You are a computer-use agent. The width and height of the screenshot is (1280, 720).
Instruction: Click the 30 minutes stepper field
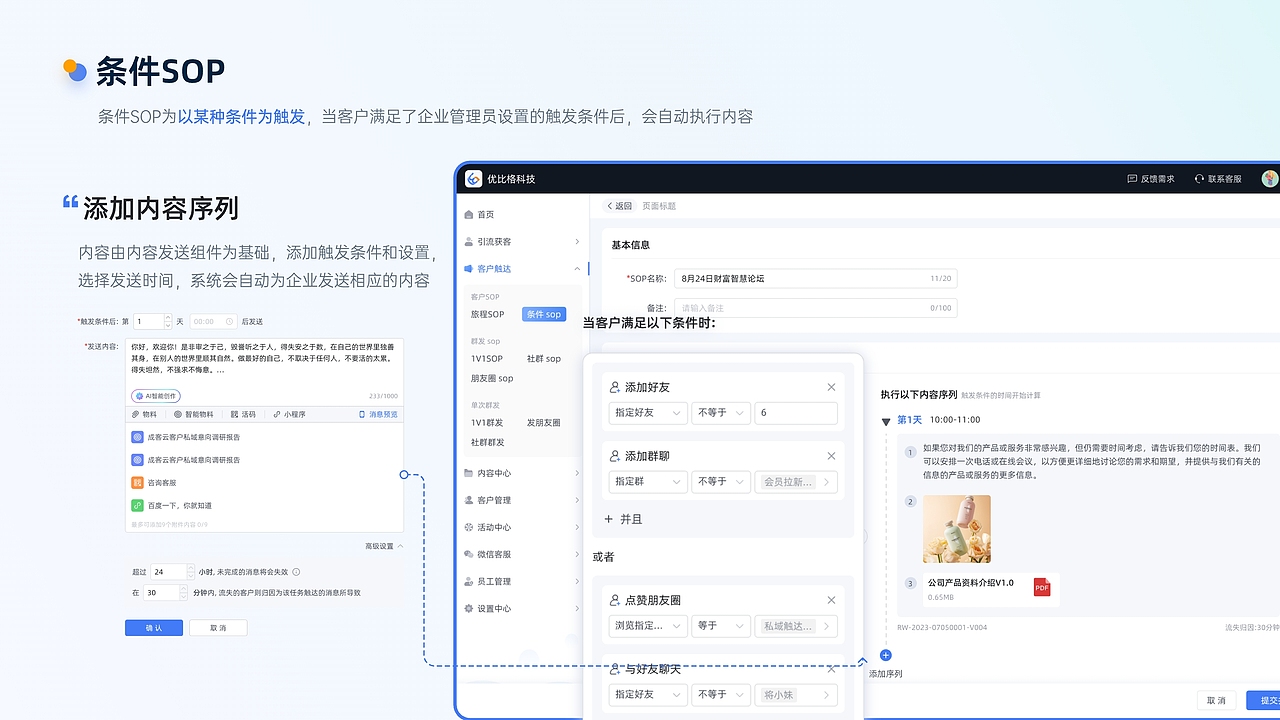(166, 593)
